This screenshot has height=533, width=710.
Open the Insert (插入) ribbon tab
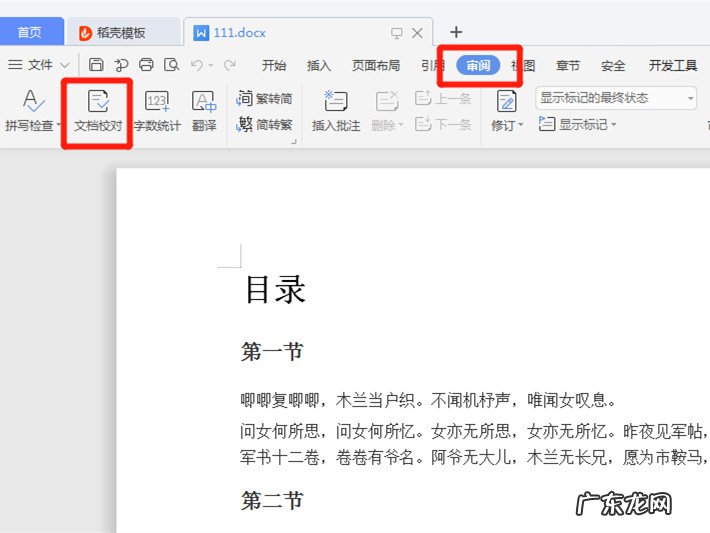(319, 66)
